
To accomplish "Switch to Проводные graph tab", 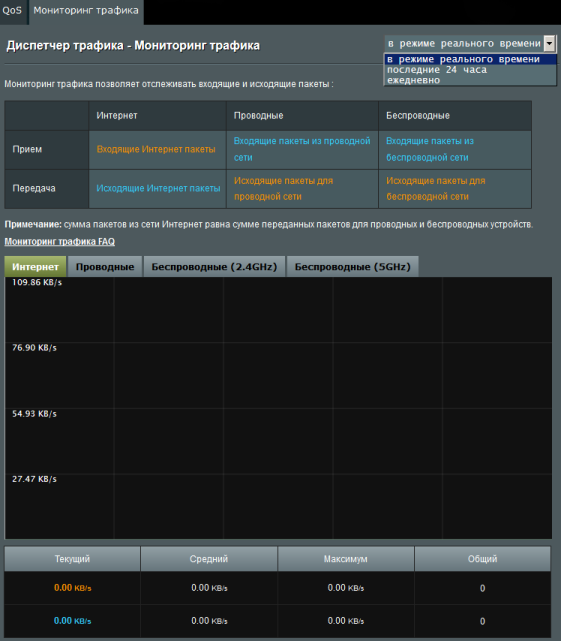I will pos(105,267).
